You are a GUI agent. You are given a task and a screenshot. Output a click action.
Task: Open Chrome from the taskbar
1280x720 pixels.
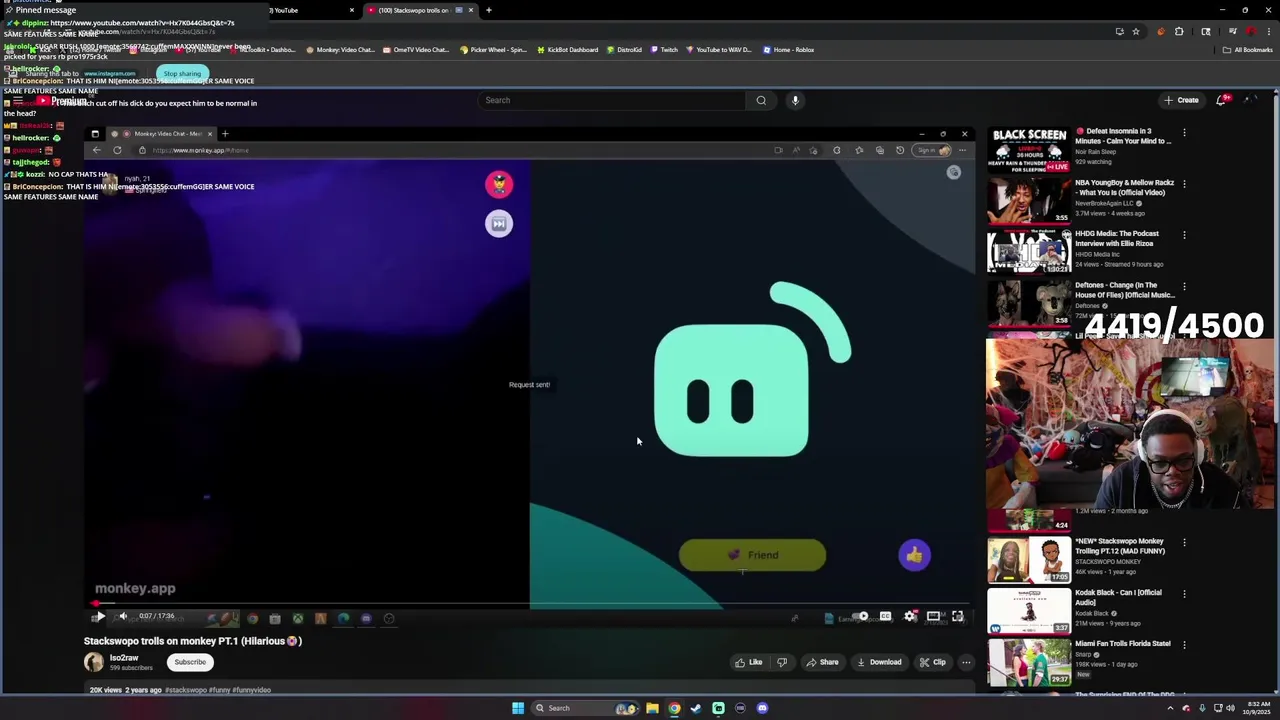coord(674,708)
